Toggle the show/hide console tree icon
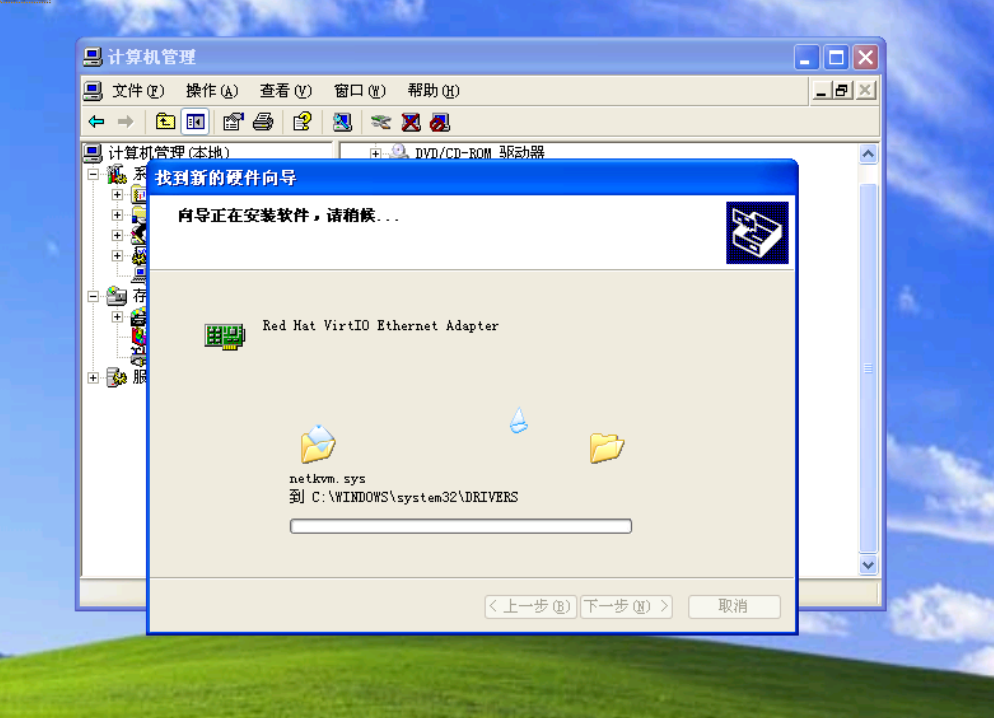Screen dimensions: 994x718 coord(195,121)
